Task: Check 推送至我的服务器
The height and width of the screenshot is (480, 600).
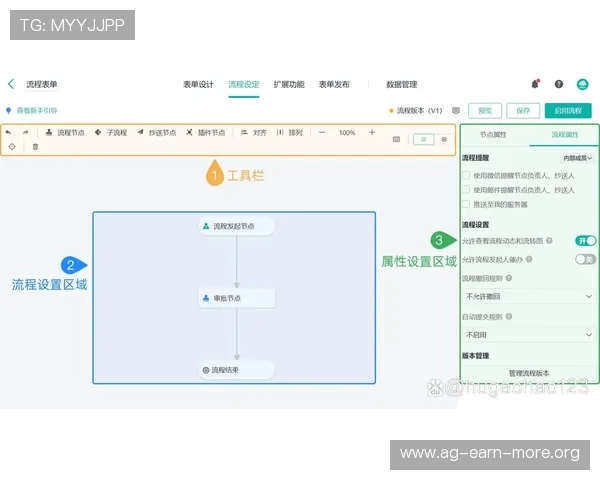Action: (x=466, y=204)
